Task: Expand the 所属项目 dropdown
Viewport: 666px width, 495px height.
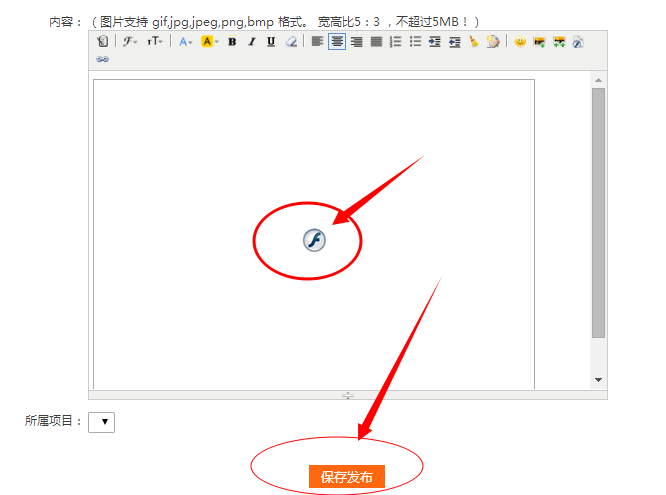Action: pyautogui.click(x=102, y=422)
